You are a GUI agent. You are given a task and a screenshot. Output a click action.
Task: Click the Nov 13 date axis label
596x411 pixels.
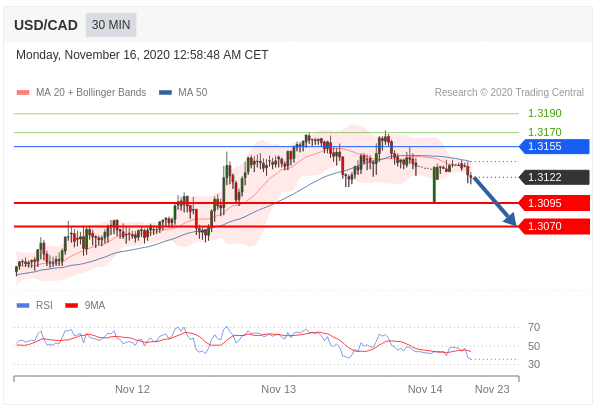pos(279,389)
